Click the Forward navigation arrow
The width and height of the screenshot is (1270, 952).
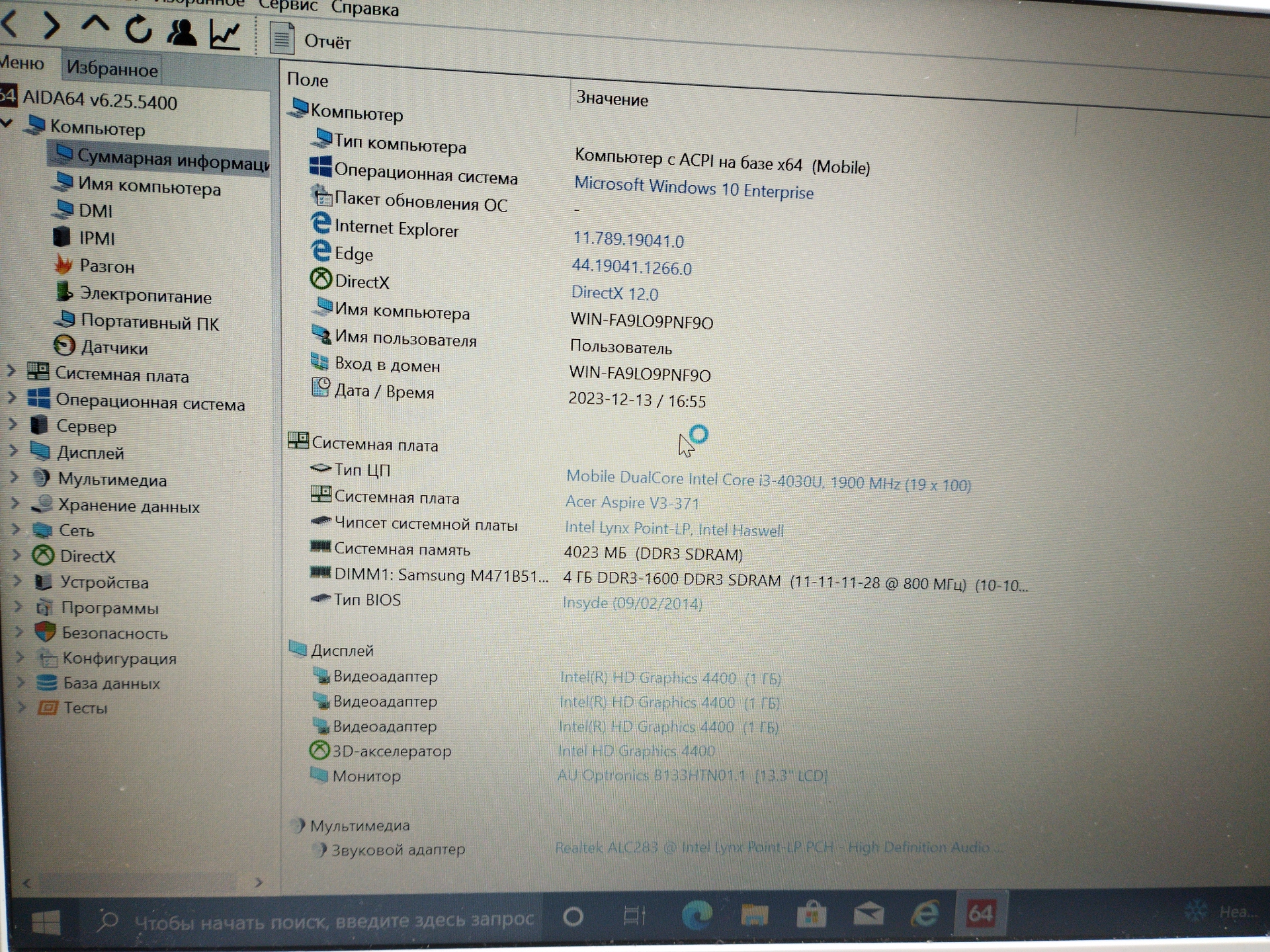click(x=51, y=25)
